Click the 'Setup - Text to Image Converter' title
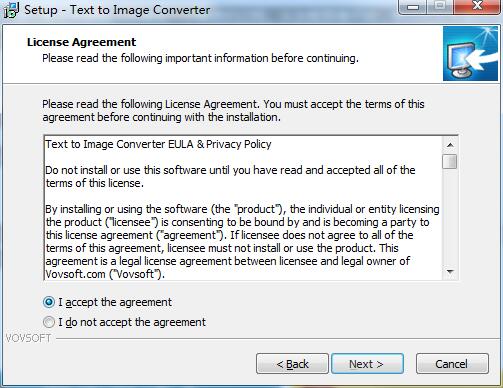503x388 pixels. point(117,10)
